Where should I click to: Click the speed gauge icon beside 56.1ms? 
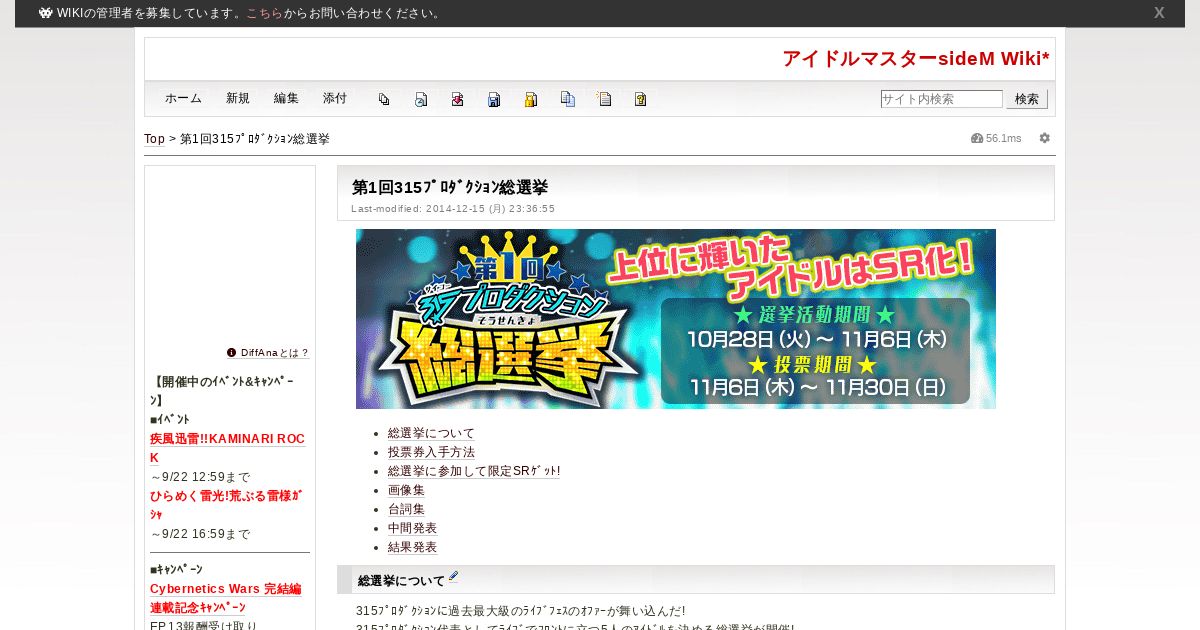coord(977,138)
